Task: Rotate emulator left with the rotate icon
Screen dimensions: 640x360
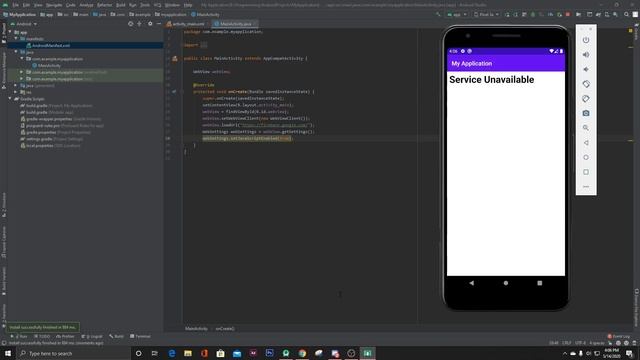Action: pos(586,84)
